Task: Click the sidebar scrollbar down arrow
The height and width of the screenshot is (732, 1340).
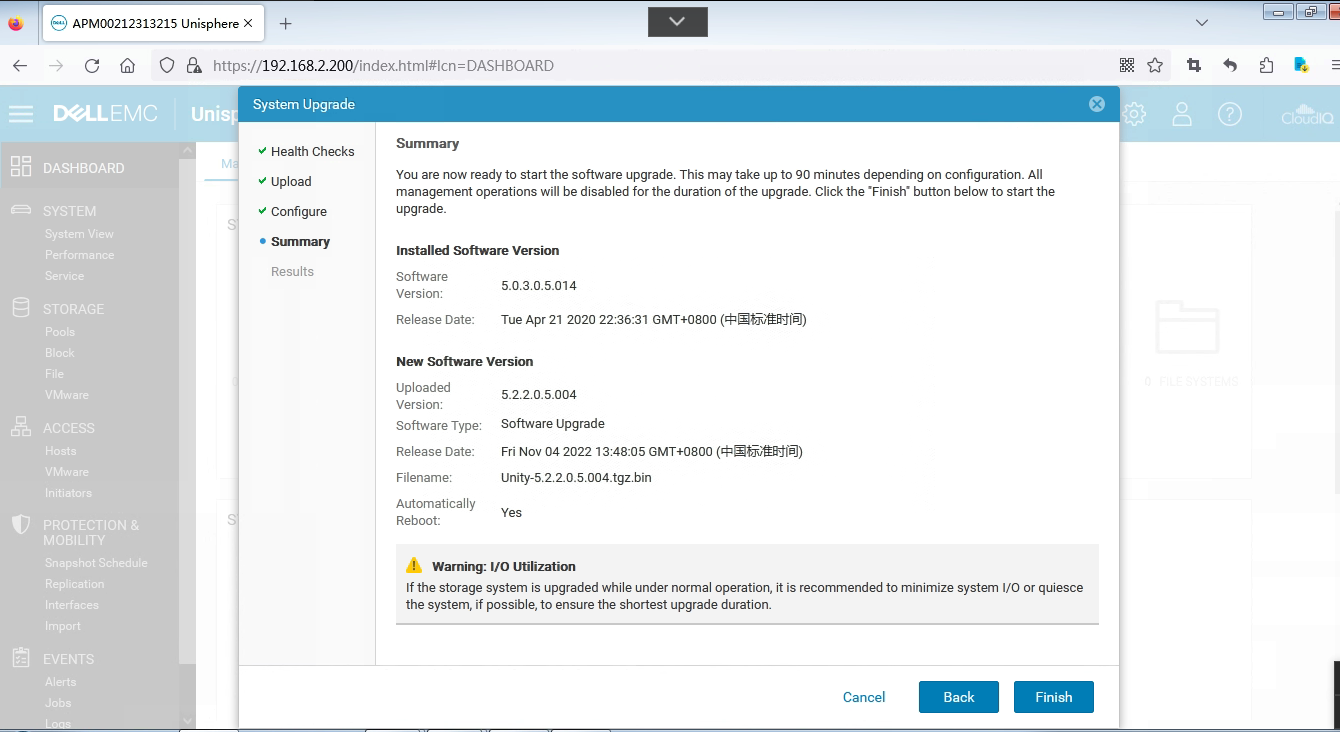Action: [x=187, y=720]
